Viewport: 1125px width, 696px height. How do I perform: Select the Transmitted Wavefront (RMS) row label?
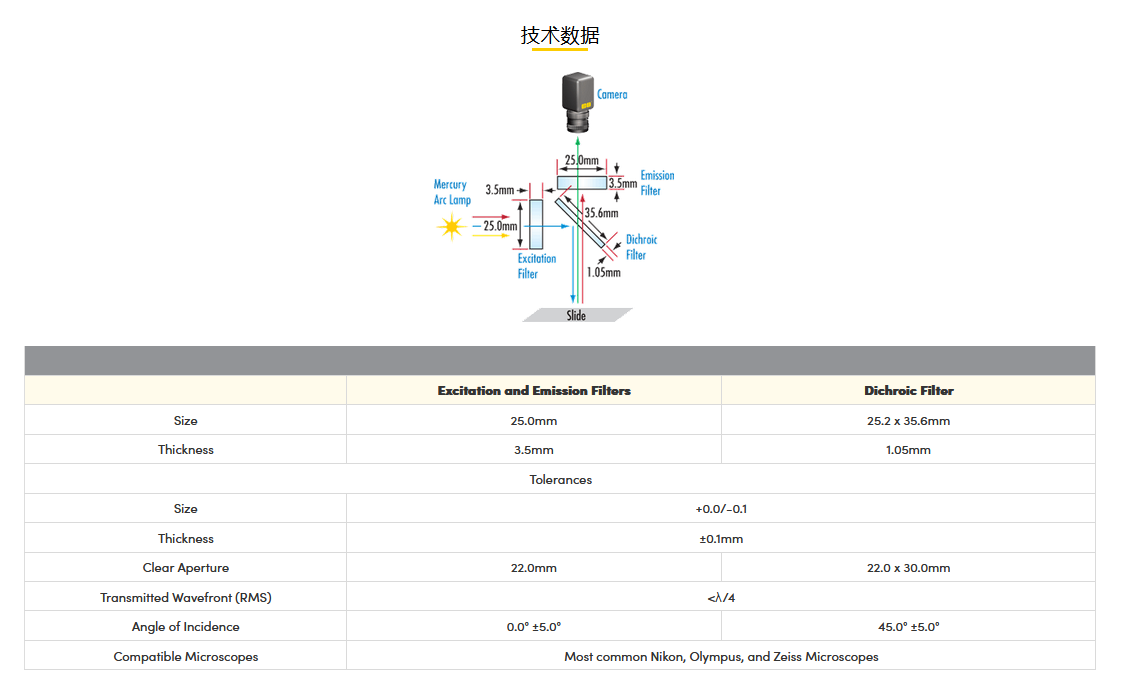186,598
